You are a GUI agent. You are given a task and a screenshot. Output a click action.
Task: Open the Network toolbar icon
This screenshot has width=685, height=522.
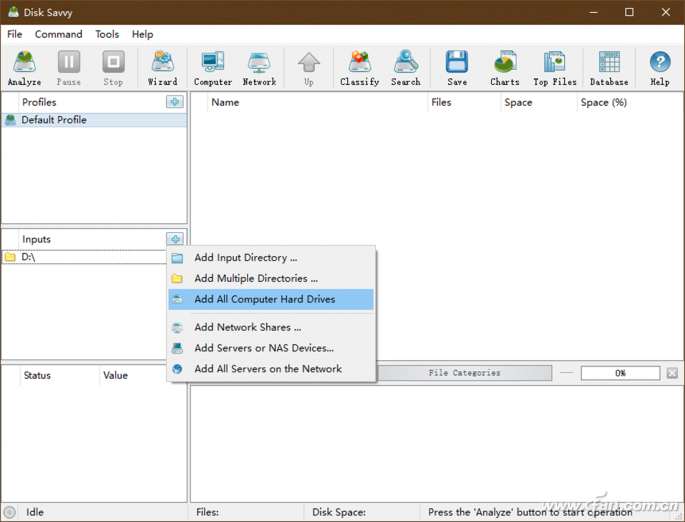point(259,68)
